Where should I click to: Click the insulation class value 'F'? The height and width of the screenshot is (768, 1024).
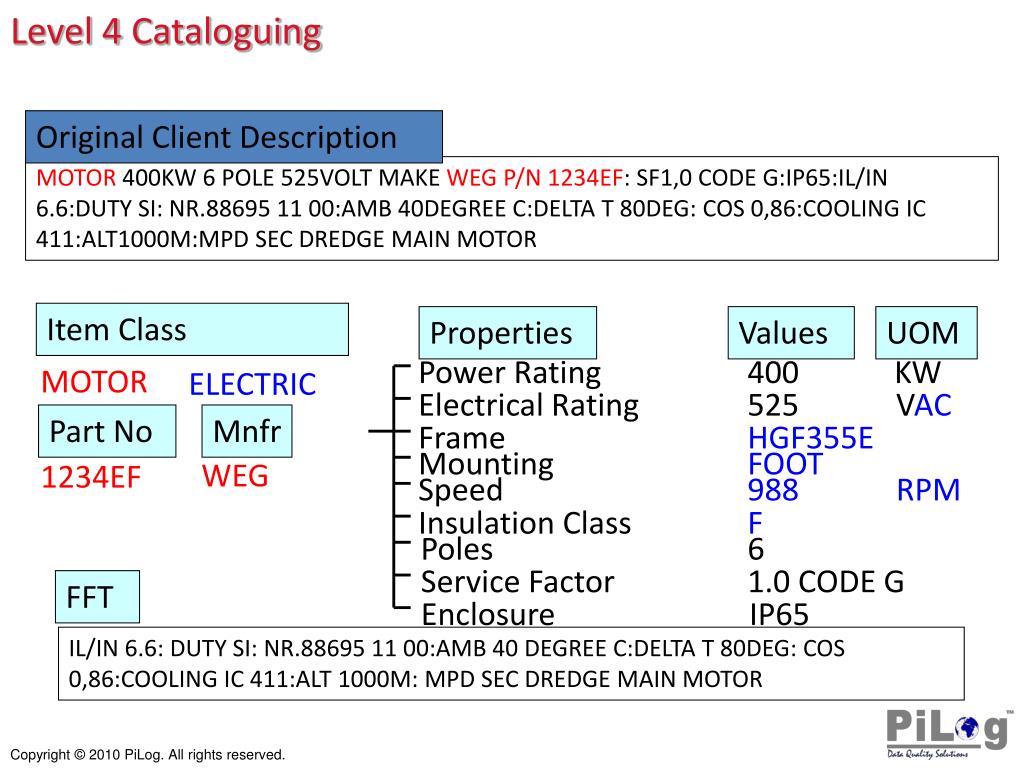755,523
